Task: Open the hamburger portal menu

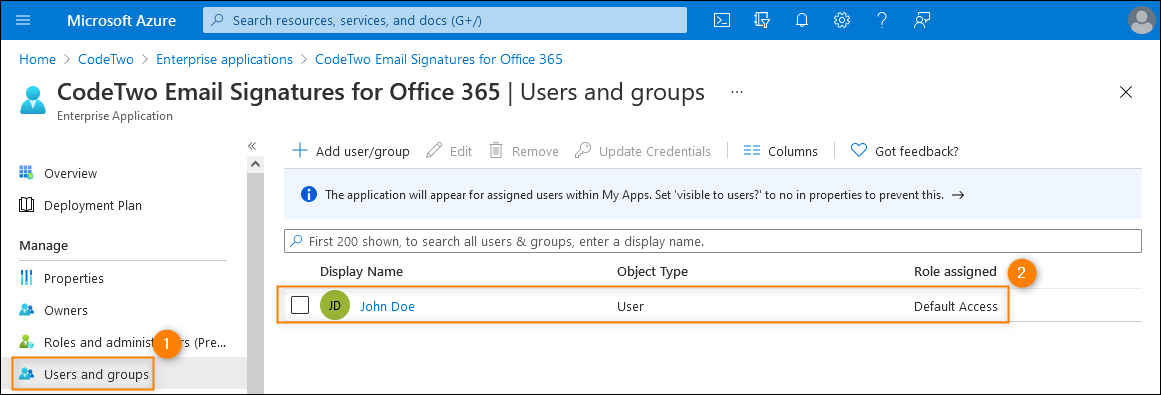Action: tap(23, 20)
